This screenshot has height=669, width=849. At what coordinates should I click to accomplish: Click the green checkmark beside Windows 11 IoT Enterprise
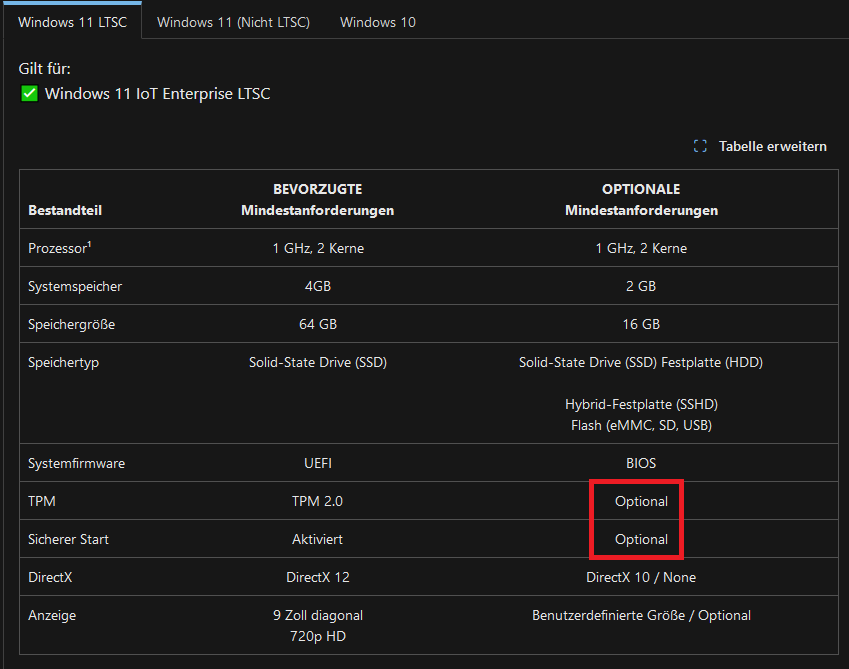(x=29, y=94)
